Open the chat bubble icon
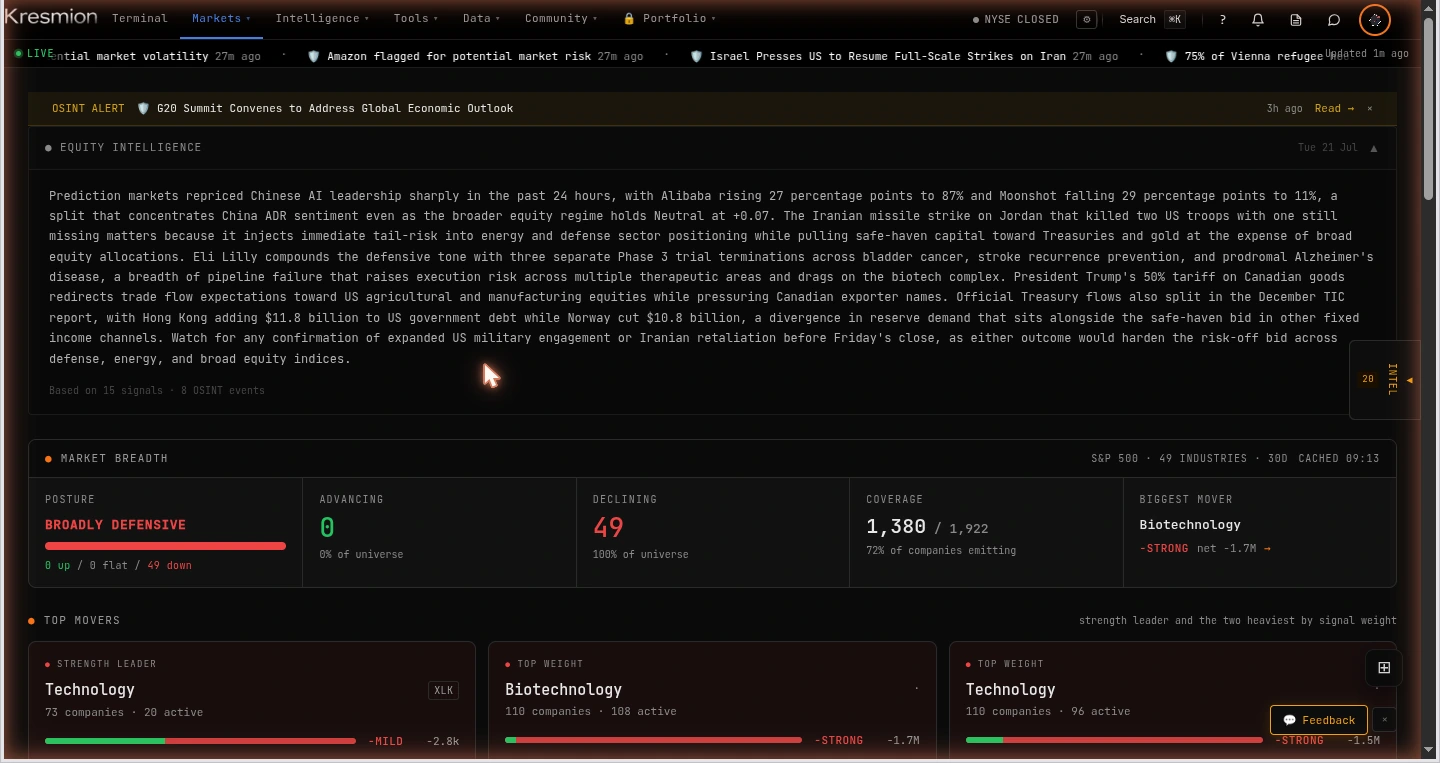The width and height of the screenshot is (1440, 763). click(x=1334, y=19)
